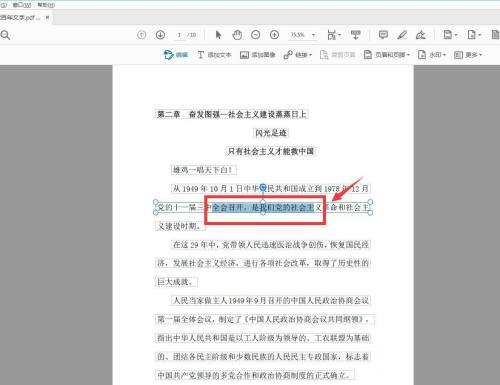Click the scrolling mode toolbar icon
The width and height of the screenshot is (500, 385).
click(x=355, y=35)
